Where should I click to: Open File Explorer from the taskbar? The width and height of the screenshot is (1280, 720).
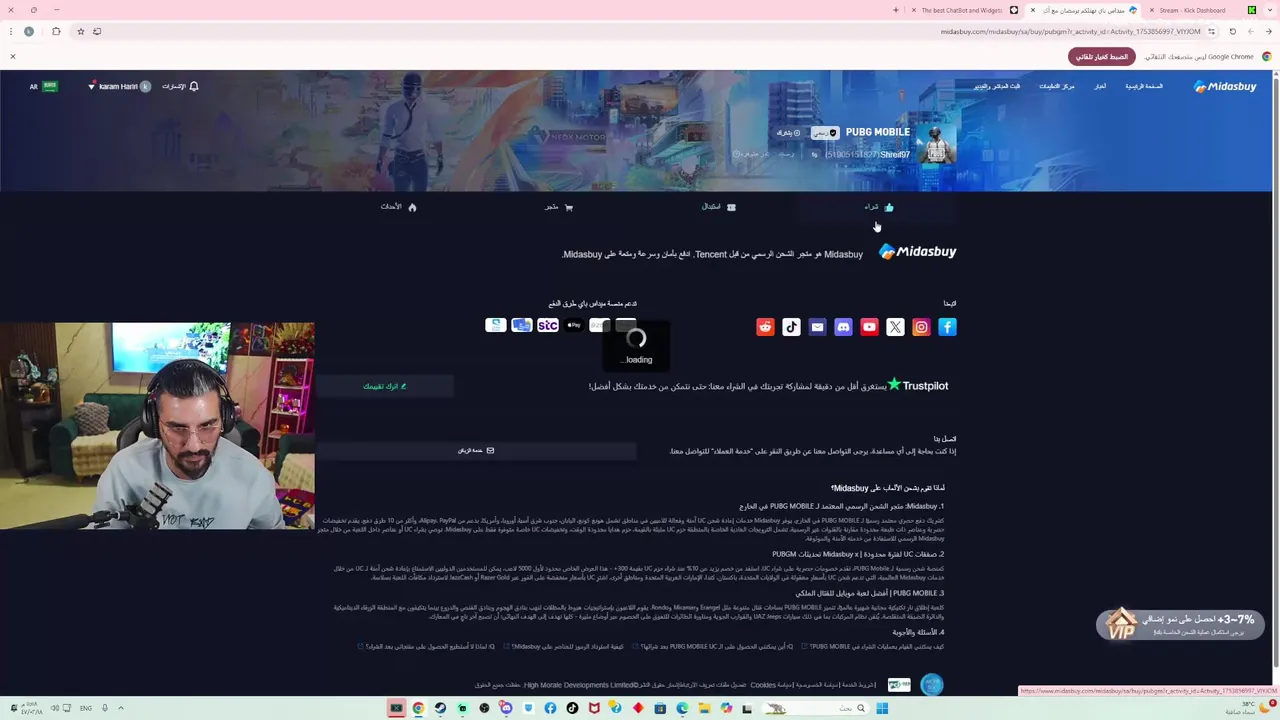pos(704,708)
